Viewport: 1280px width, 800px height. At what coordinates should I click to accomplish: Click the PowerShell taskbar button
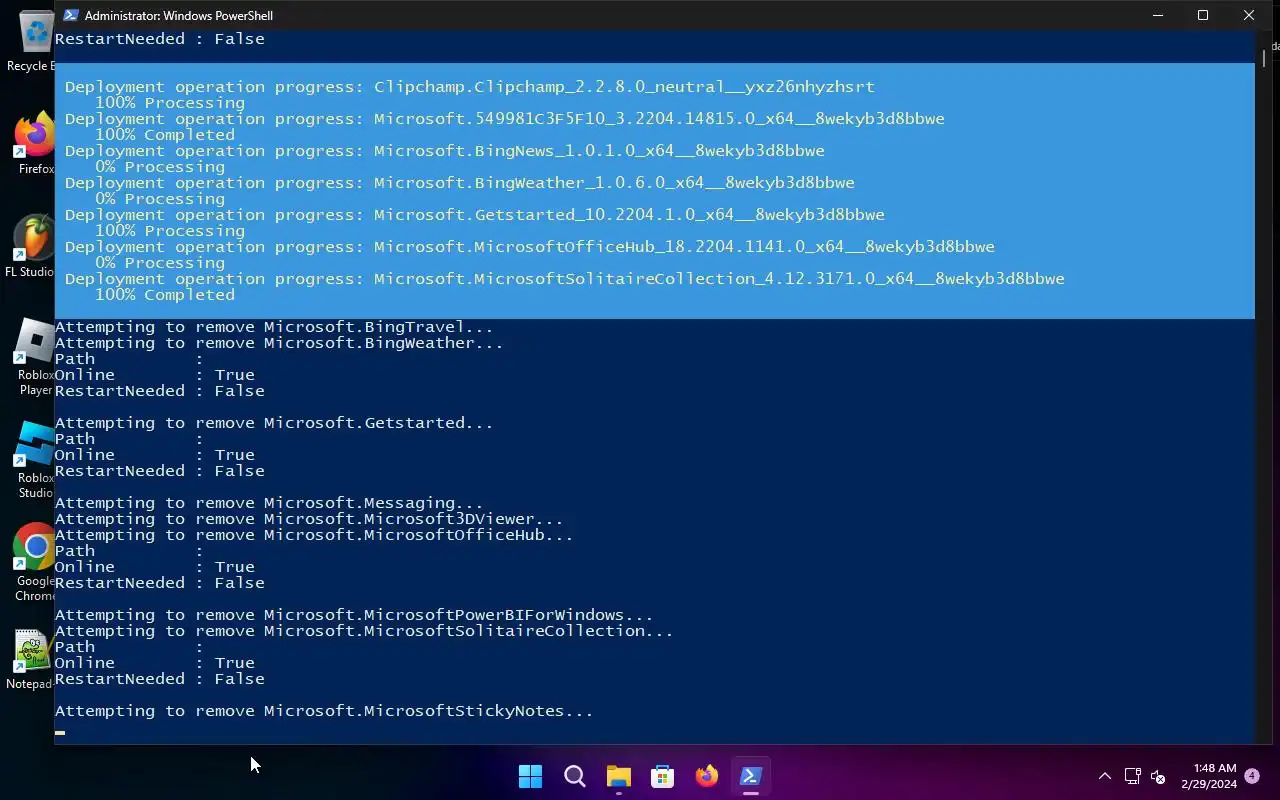coord(750,776)
